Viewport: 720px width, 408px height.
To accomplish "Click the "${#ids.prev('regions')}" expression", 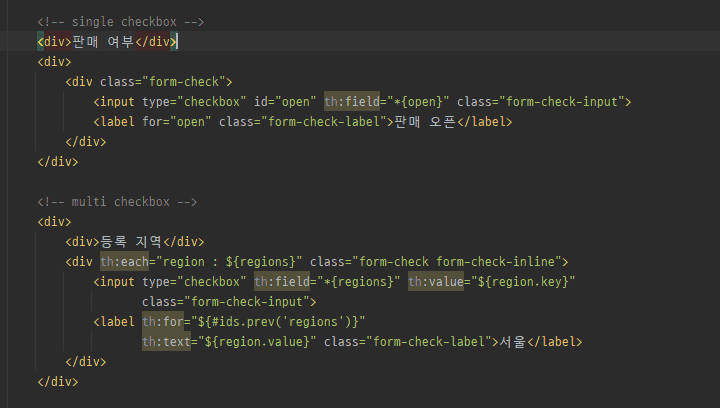I will point(278,321).
